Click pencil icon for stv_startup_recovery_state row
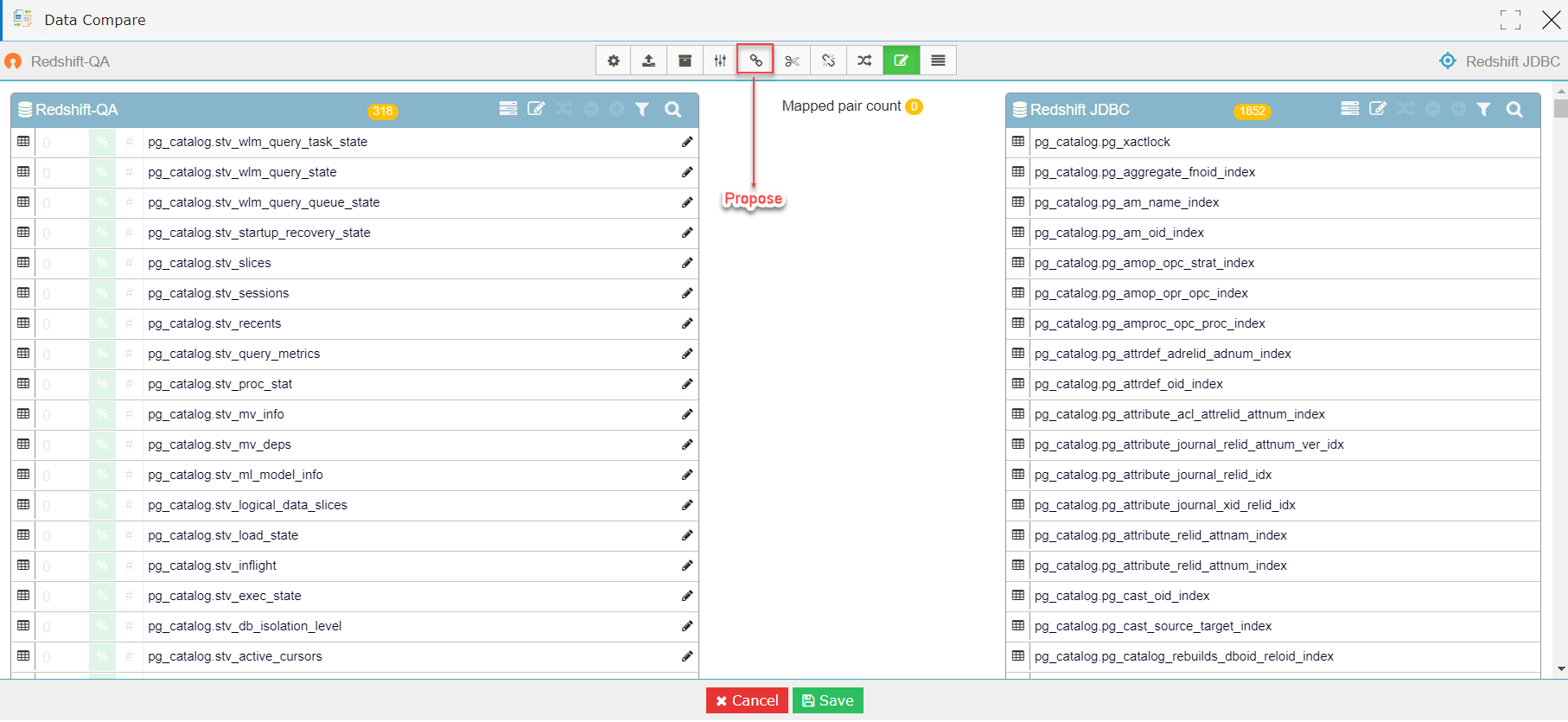 687,233
